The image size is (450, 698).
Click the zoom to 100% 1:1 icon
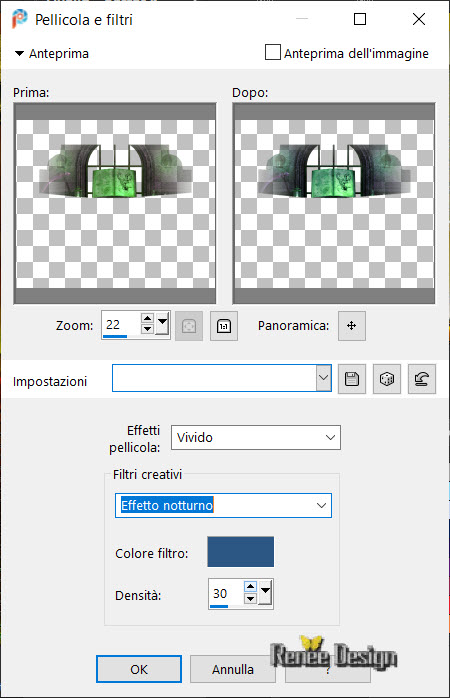pyautogui.click(x=223, y=326)
